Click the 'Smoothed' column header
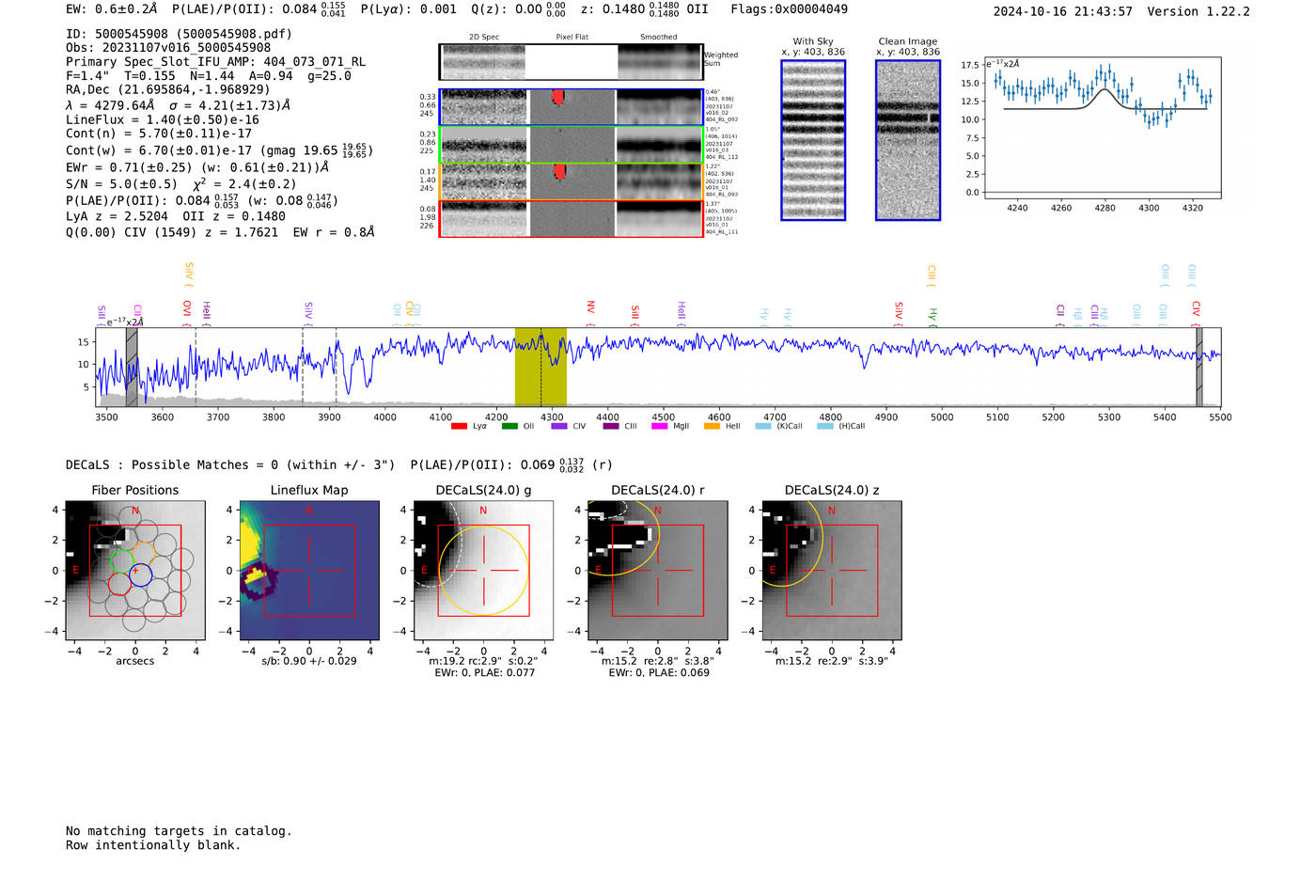The height and width of the screenshot is (896, 1316). pyautogui.click(x=658, y=38)
